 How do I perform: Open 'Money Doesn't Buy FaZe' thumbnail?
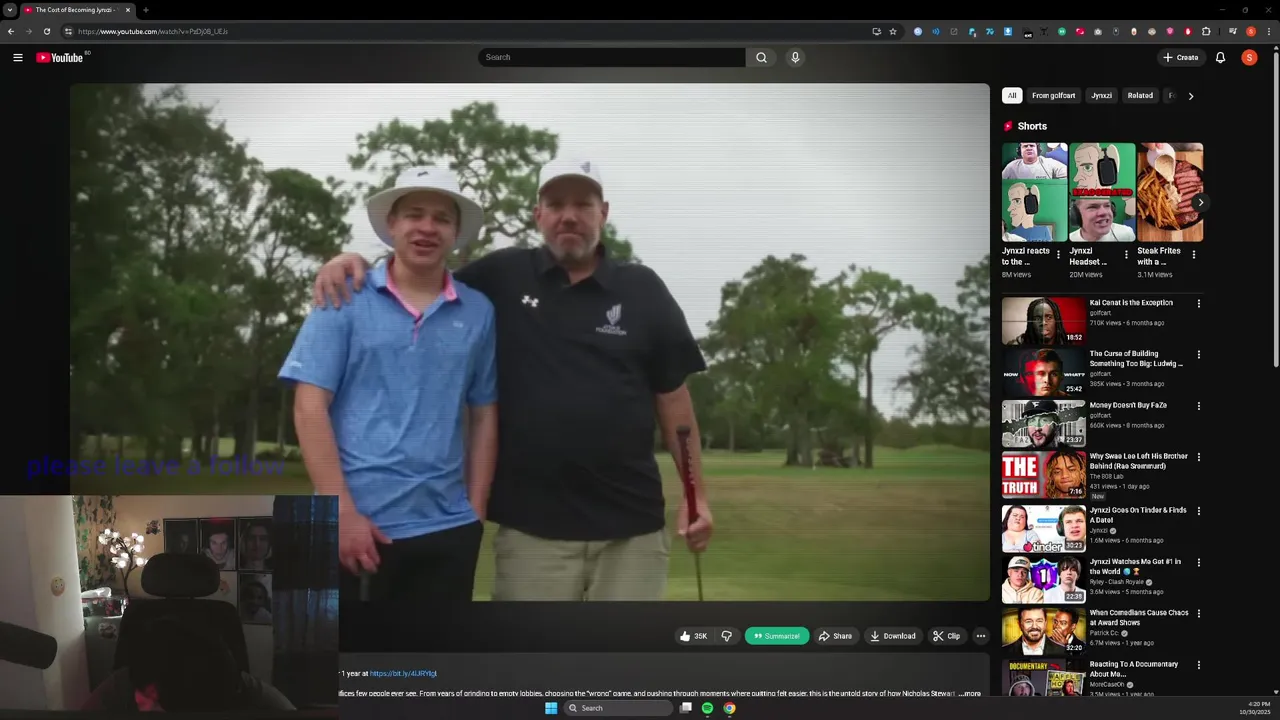point(1043,423)
